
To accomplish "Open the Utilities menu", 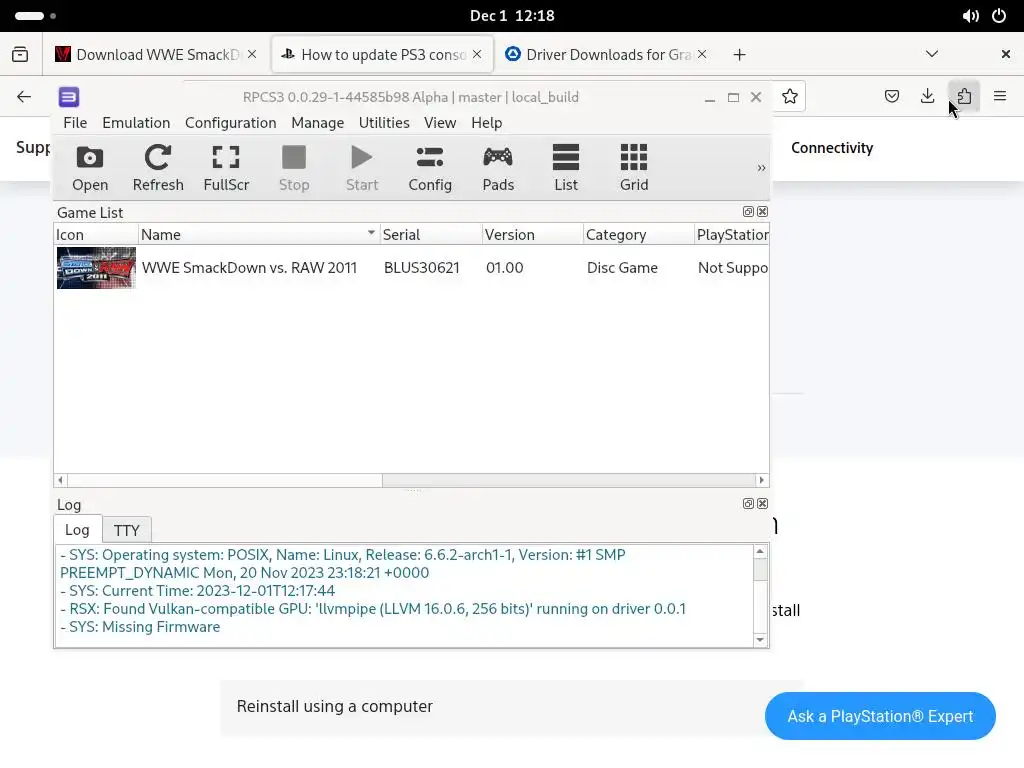I will [384, 123].
